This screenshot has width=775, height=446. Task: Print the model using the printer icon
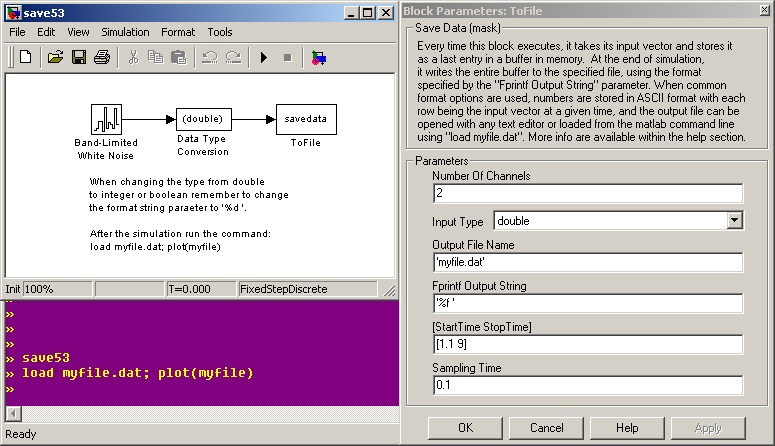pyautogui.click(x=102, y=58)
